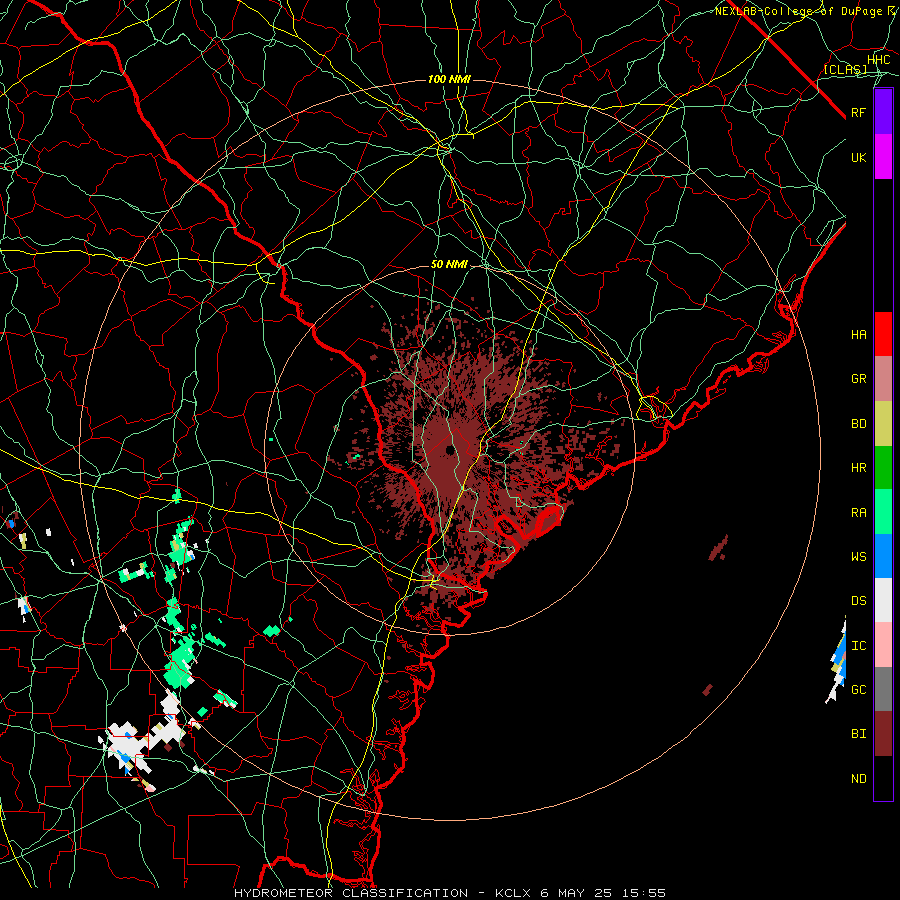This screenshot has width=900, height=900.
Task: Click the RA light green legend swatch
Action: (x=883, y=512)
